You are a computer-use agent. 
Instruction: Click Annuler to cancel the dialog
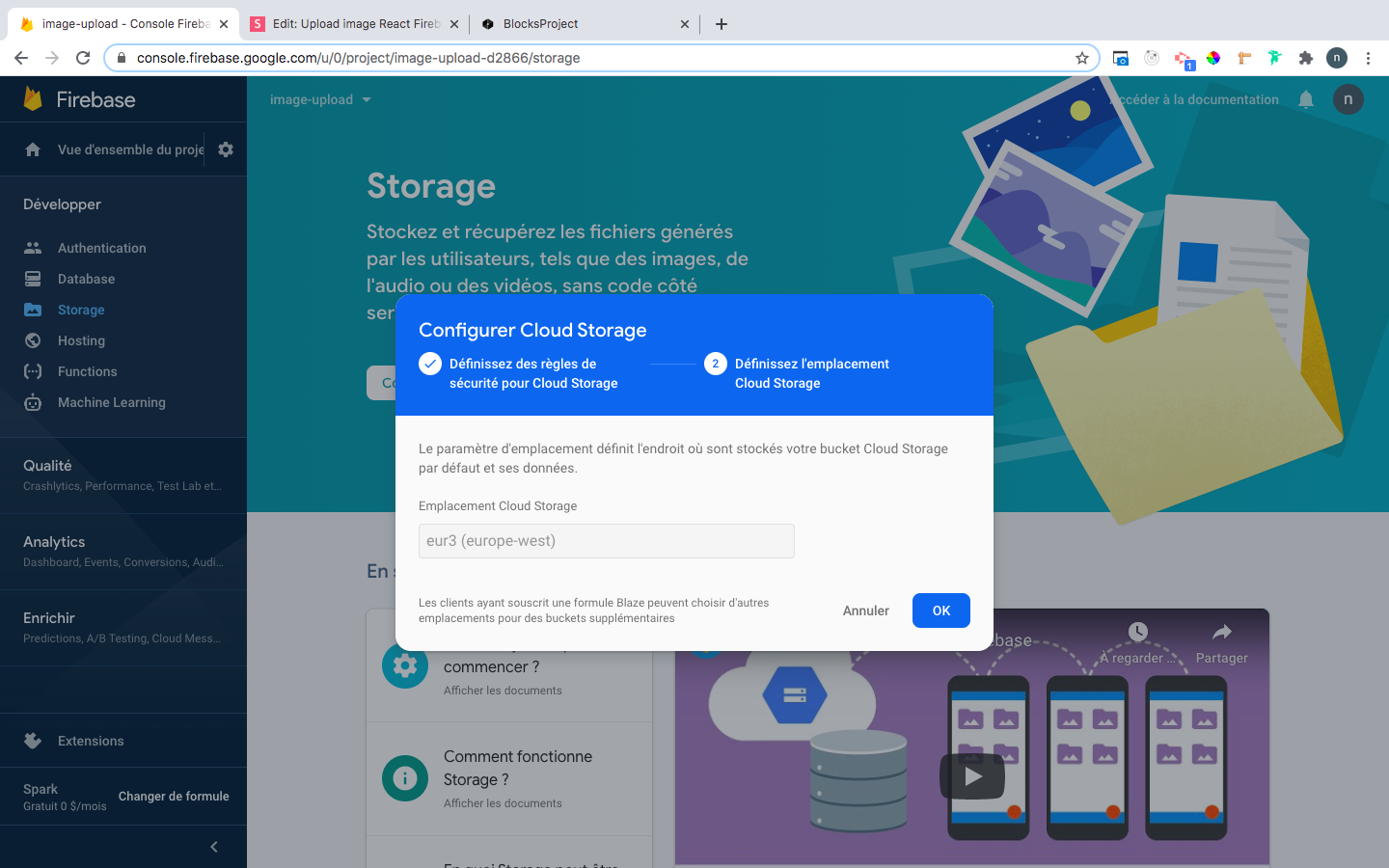coord(866,610)
